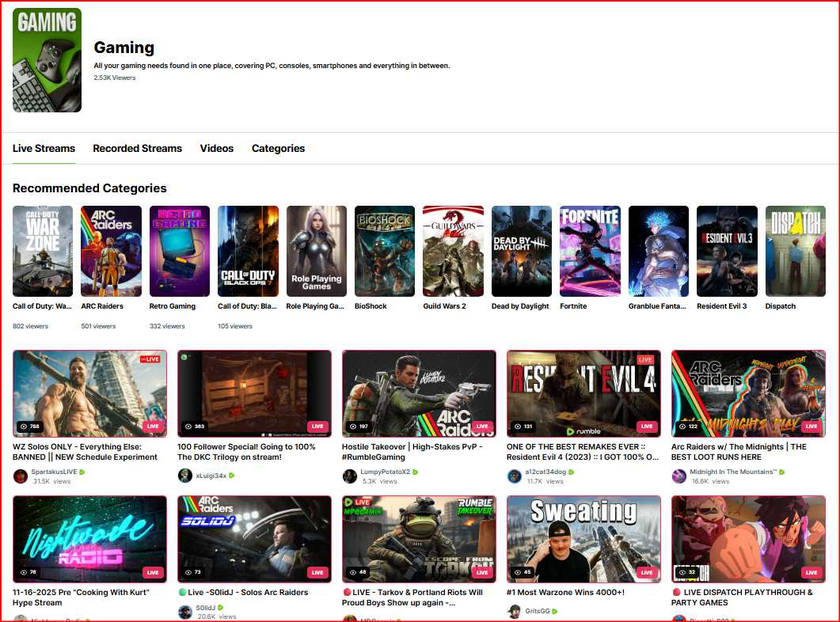
Task: Open the Dead by Daylight category
Action: pyautogui.click(x=521, y=251)
